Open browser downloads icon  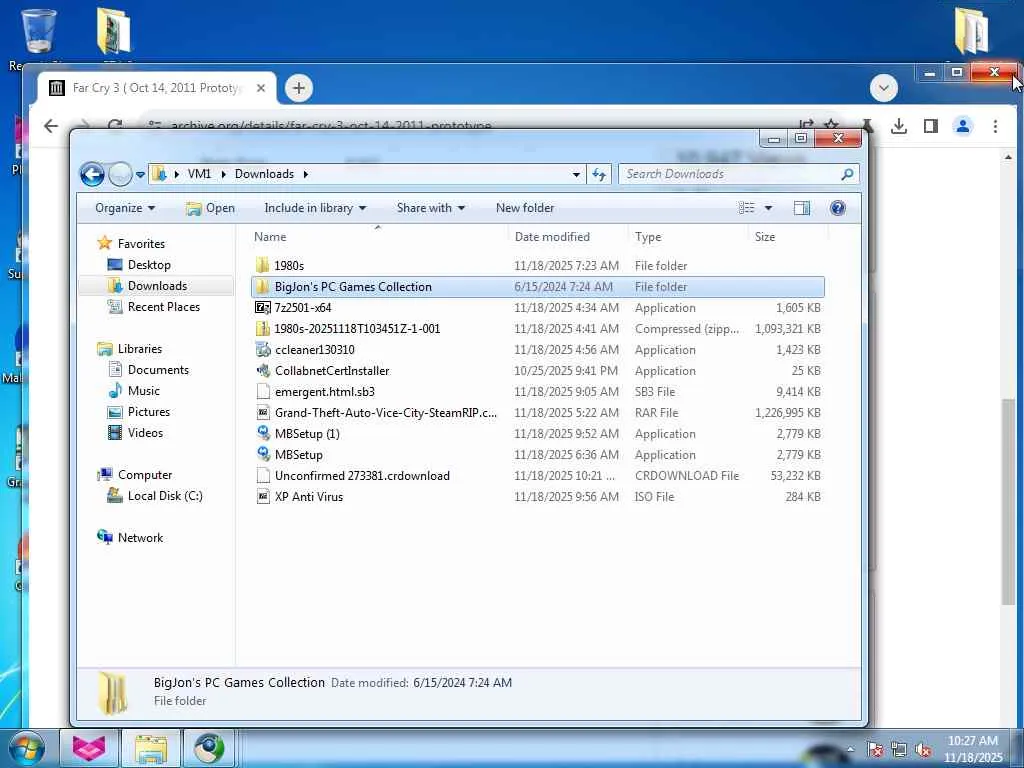899,126
